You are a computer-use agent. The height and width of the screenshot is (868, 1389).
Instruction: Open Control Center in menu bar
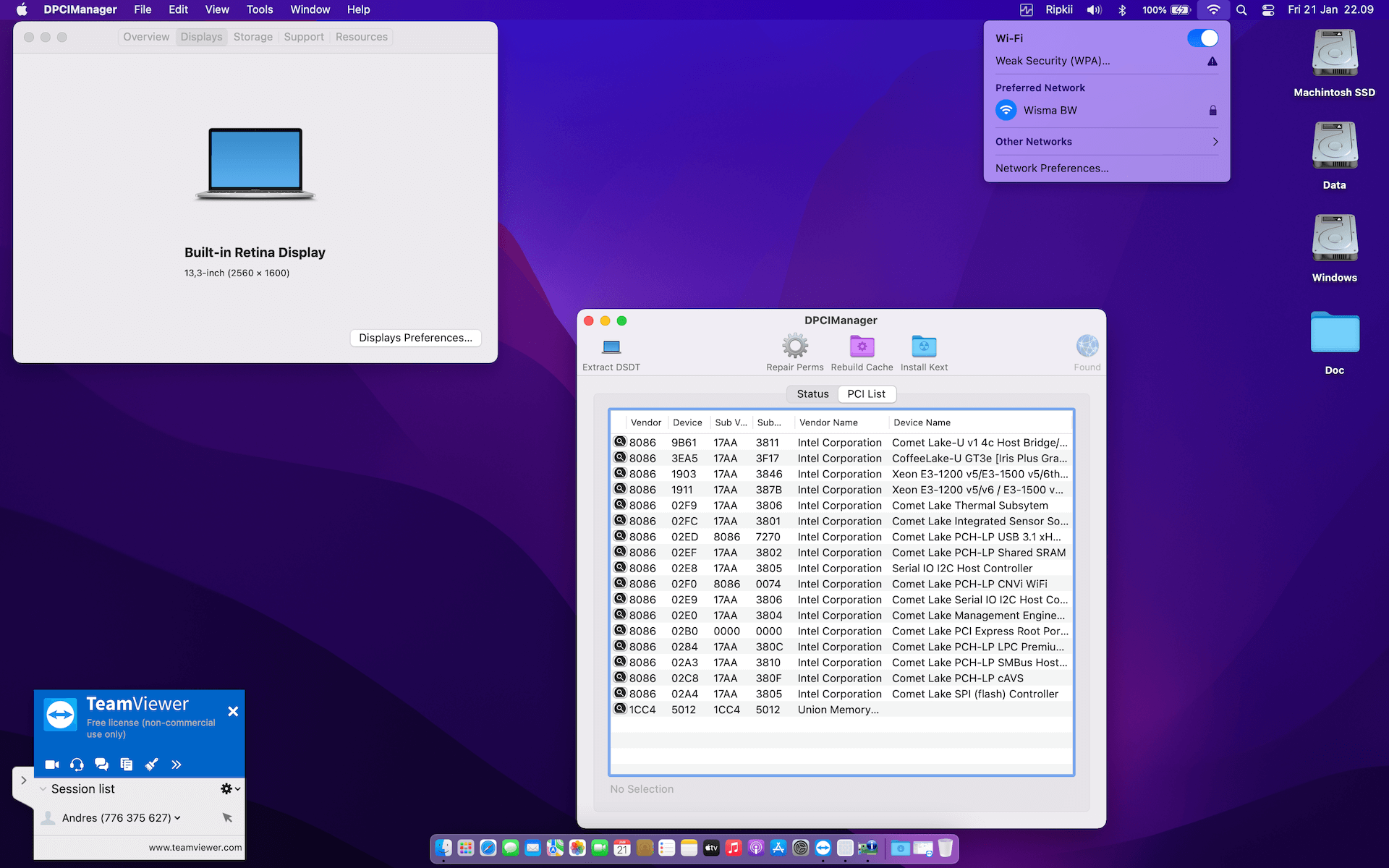[1268, 9]
